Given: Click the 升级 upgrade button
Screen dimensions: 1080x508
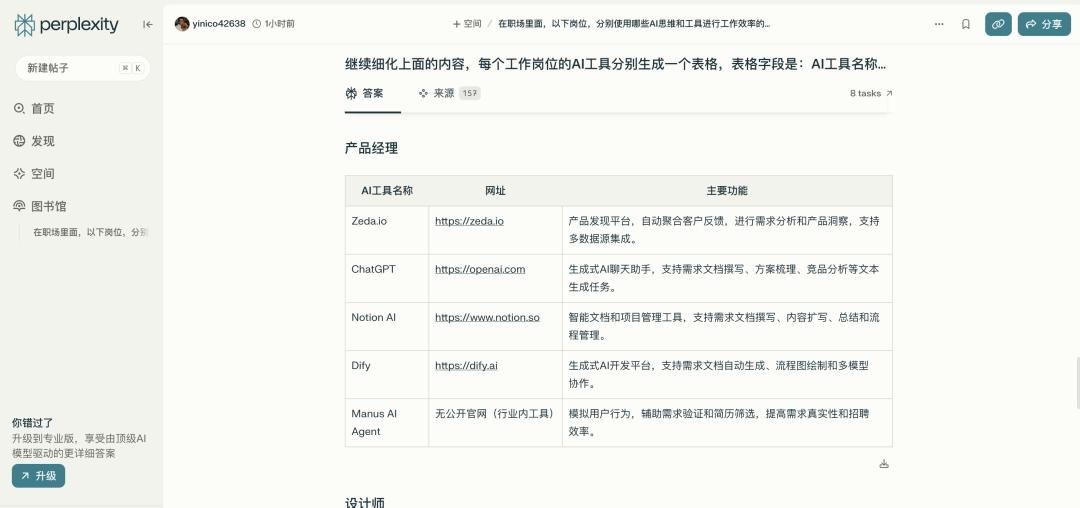Looking at the screenshot, I should point(39,476).
